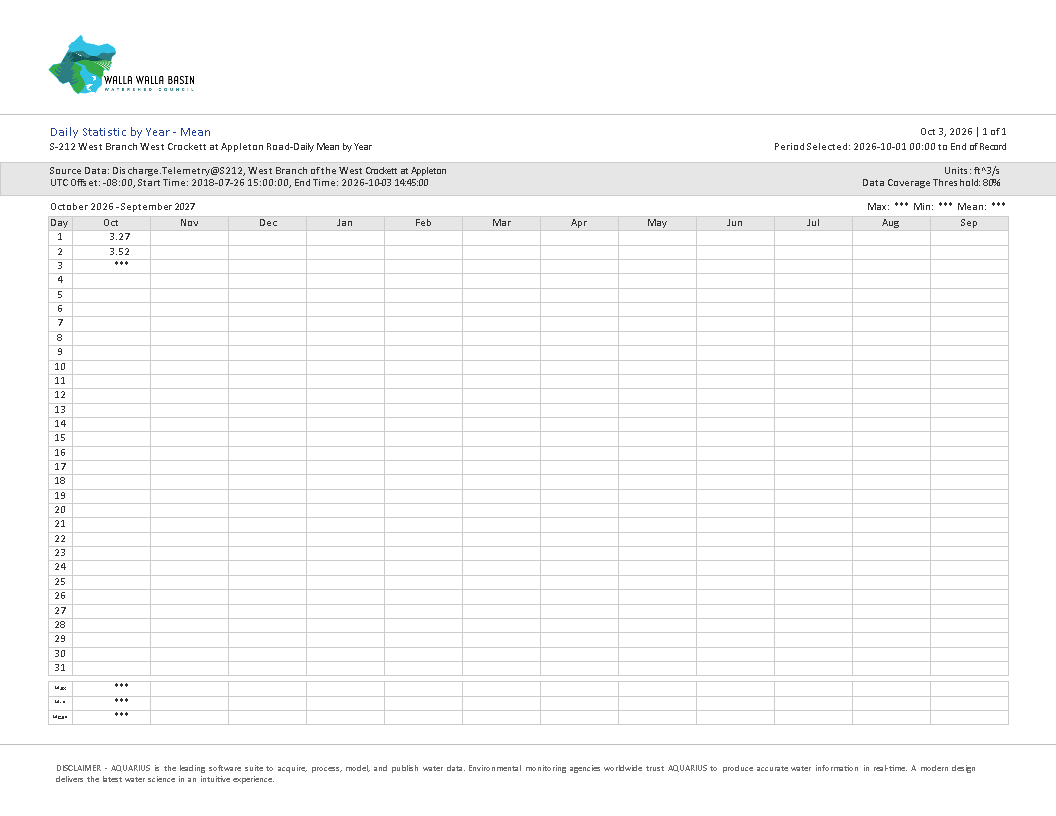The image size is (1056, 816).
Task: Click the AQUARIUS disclaimer text in the footer
Action: (515, 774)
